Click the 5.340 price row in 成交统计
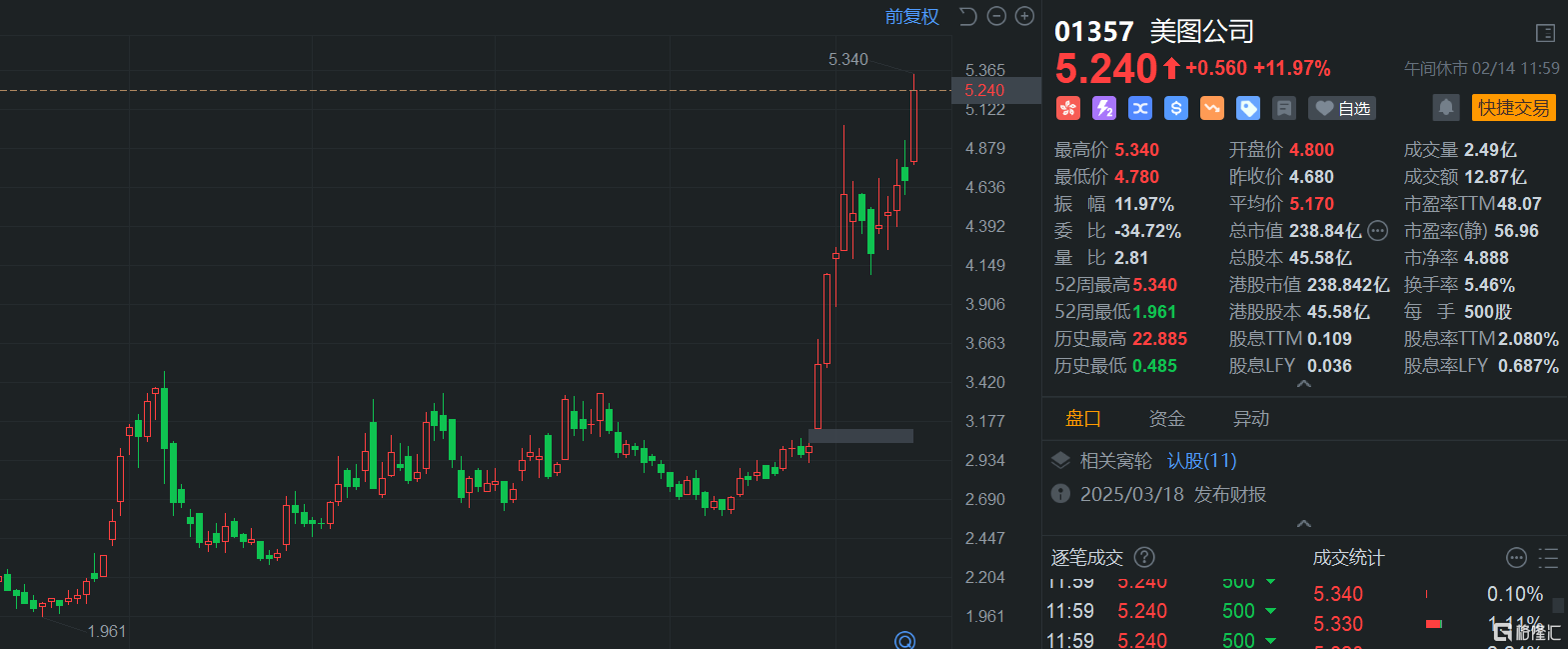The image size is (1568, 649). [x=1429, y=594]
